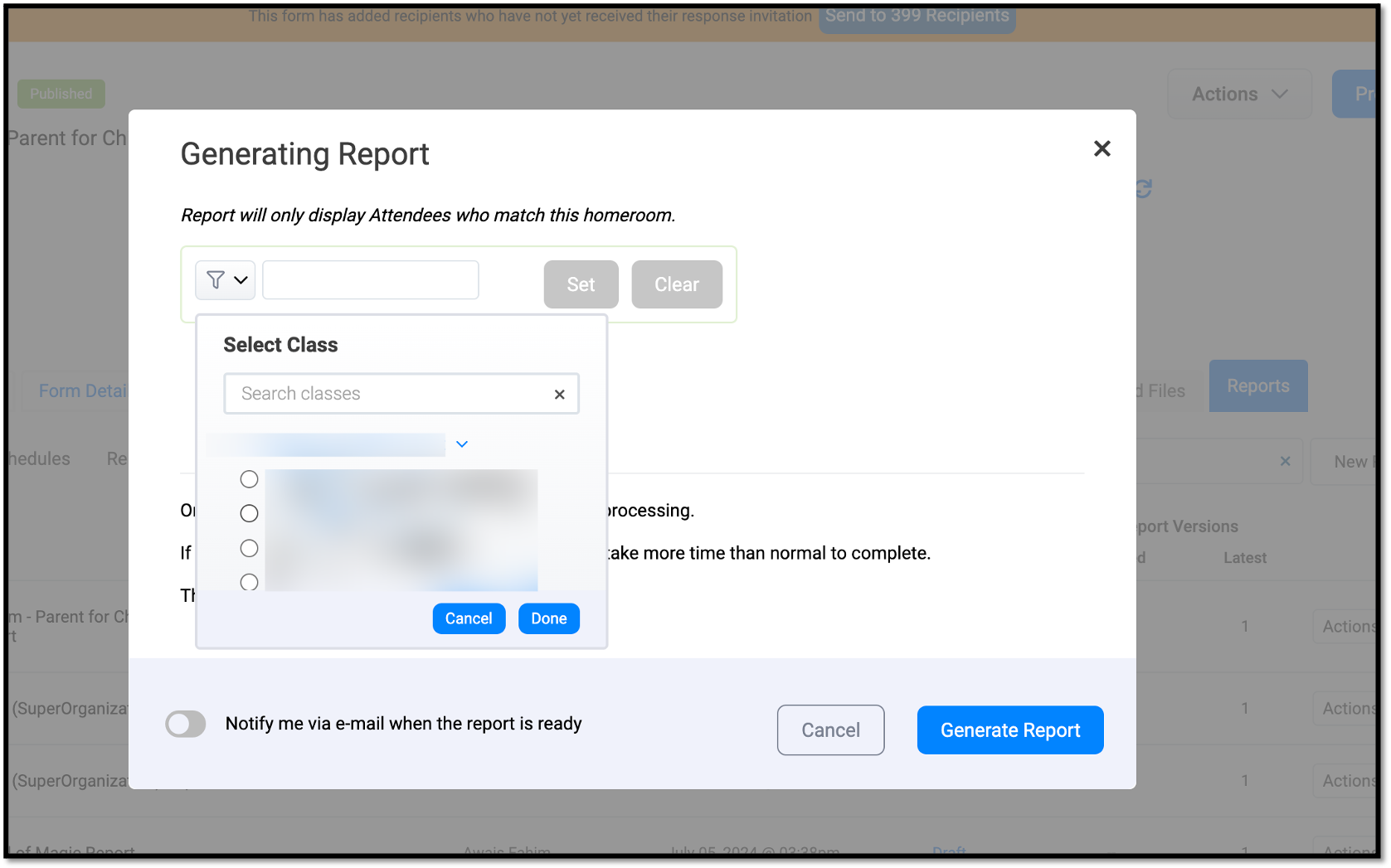Select the second class radio button
Image resolution: width=1391 pixels, height=868 pixels.
point(249,513)
